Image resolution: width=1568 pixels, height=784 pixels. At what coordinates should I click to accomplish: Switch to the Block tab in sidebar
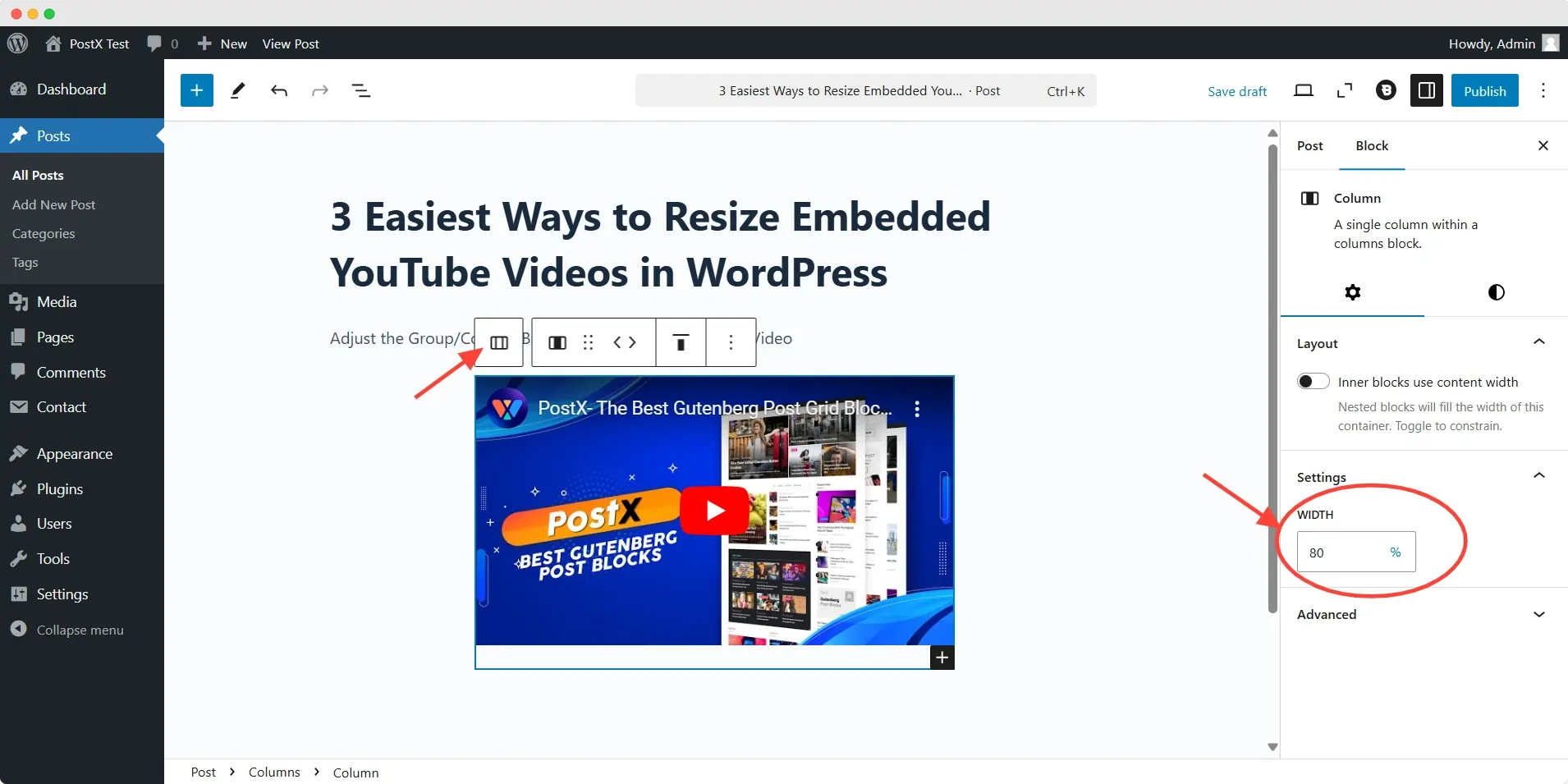click(x=1372, y=146)
